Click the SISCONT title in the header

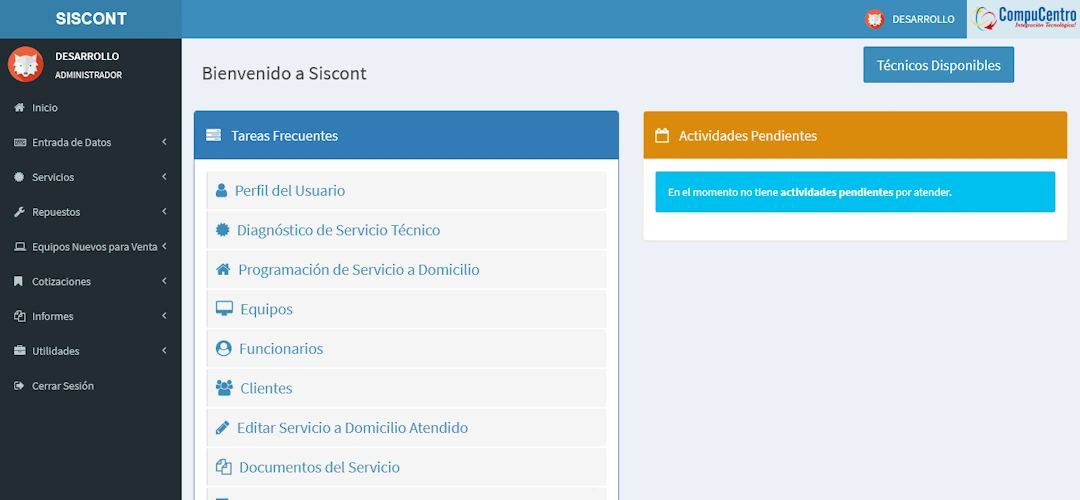(91, 19)
